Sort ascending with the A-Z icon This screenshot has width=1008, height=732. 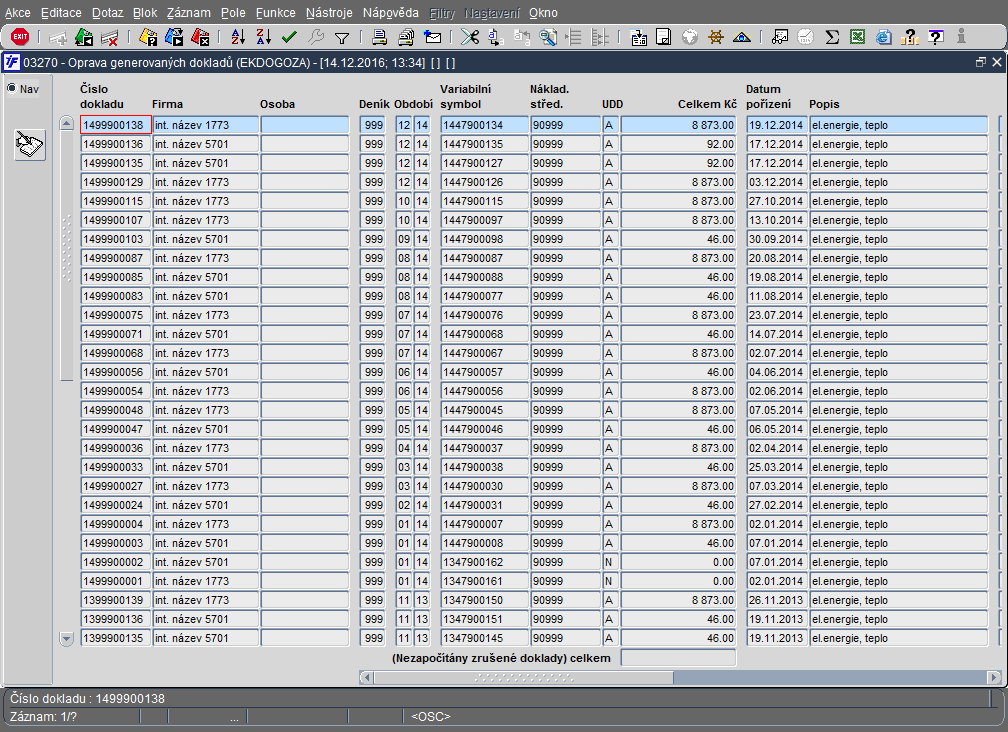click(x=238, y=37)
